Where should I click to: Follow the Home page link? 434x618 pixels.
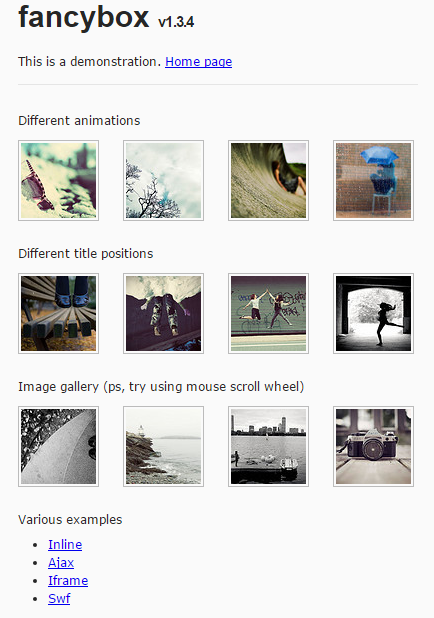pos(198,61)
